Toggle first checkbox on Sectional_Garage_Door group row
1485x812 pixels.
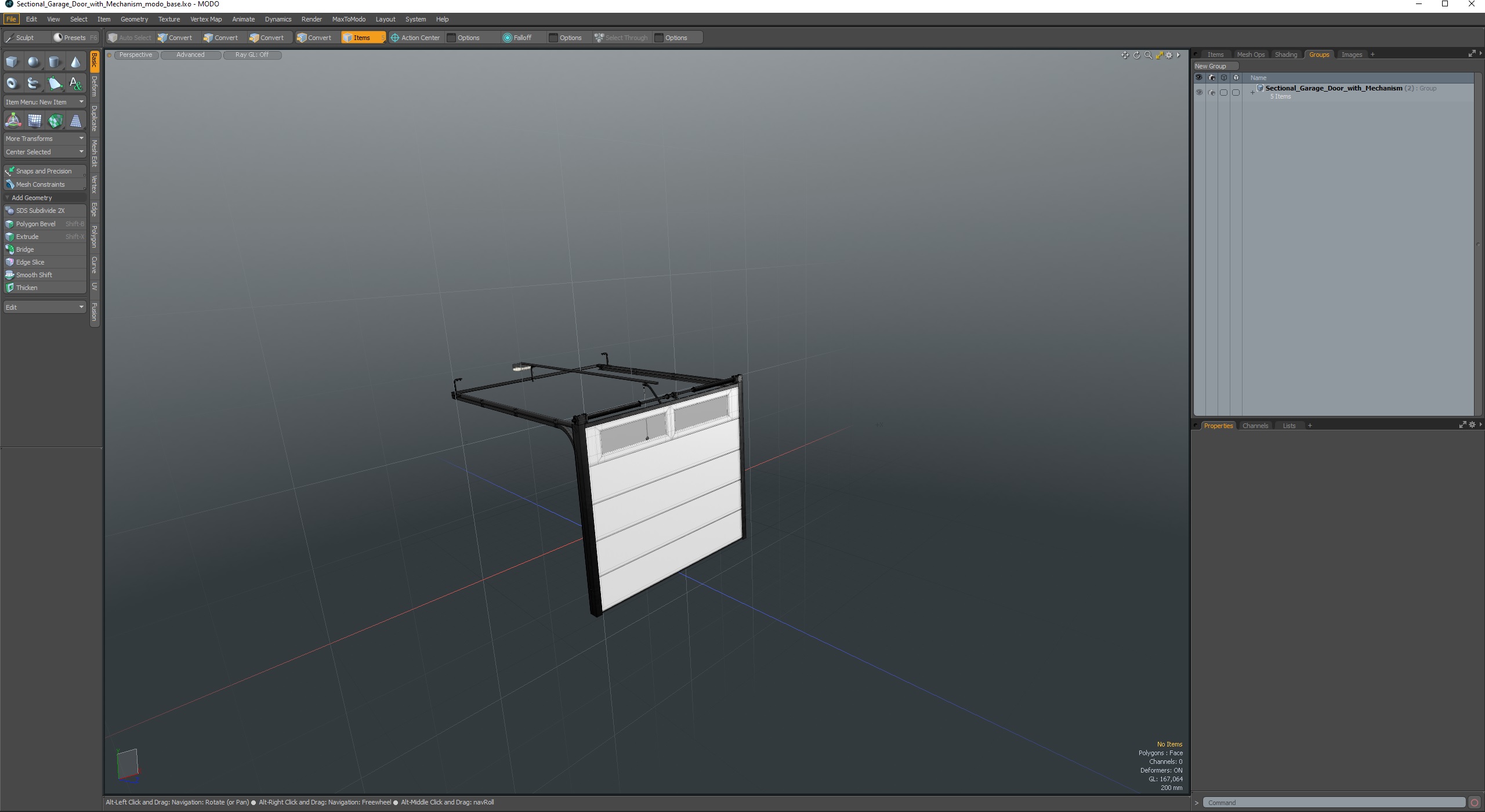1223,92
